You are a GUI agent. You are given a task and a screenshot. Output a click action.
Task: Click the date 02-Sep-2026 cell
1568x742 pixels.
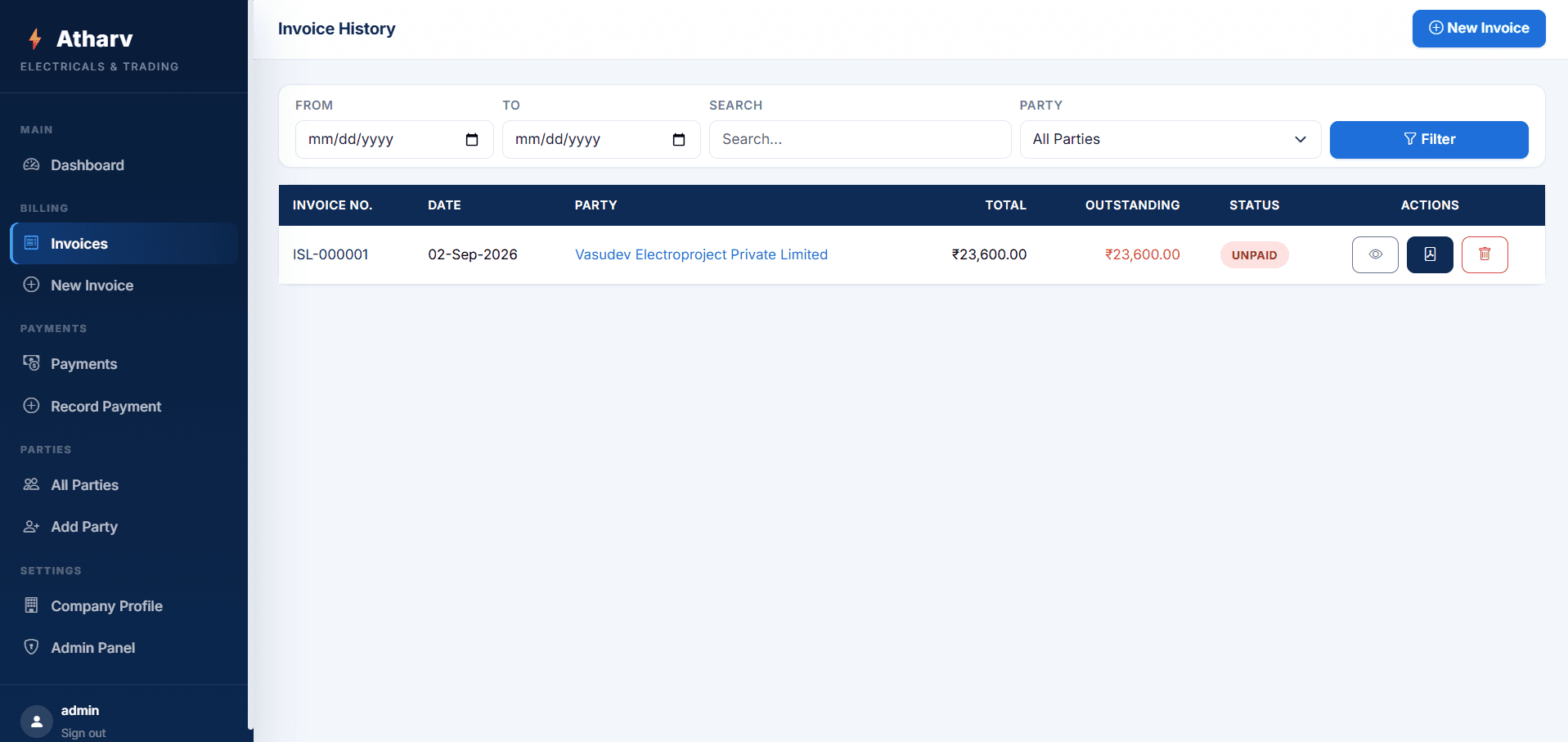click(x=473, y=254)
